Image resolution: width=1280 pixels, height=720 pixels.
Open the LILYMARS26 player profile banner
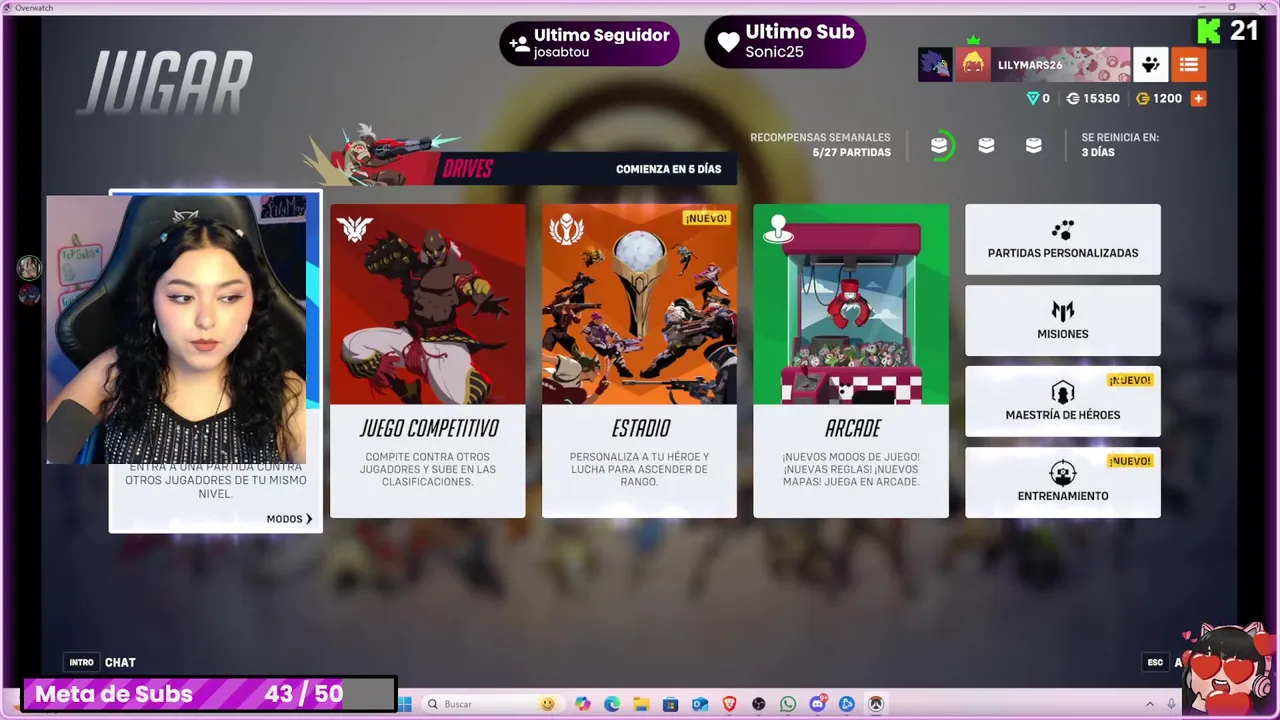click(x=1043, y=65)
